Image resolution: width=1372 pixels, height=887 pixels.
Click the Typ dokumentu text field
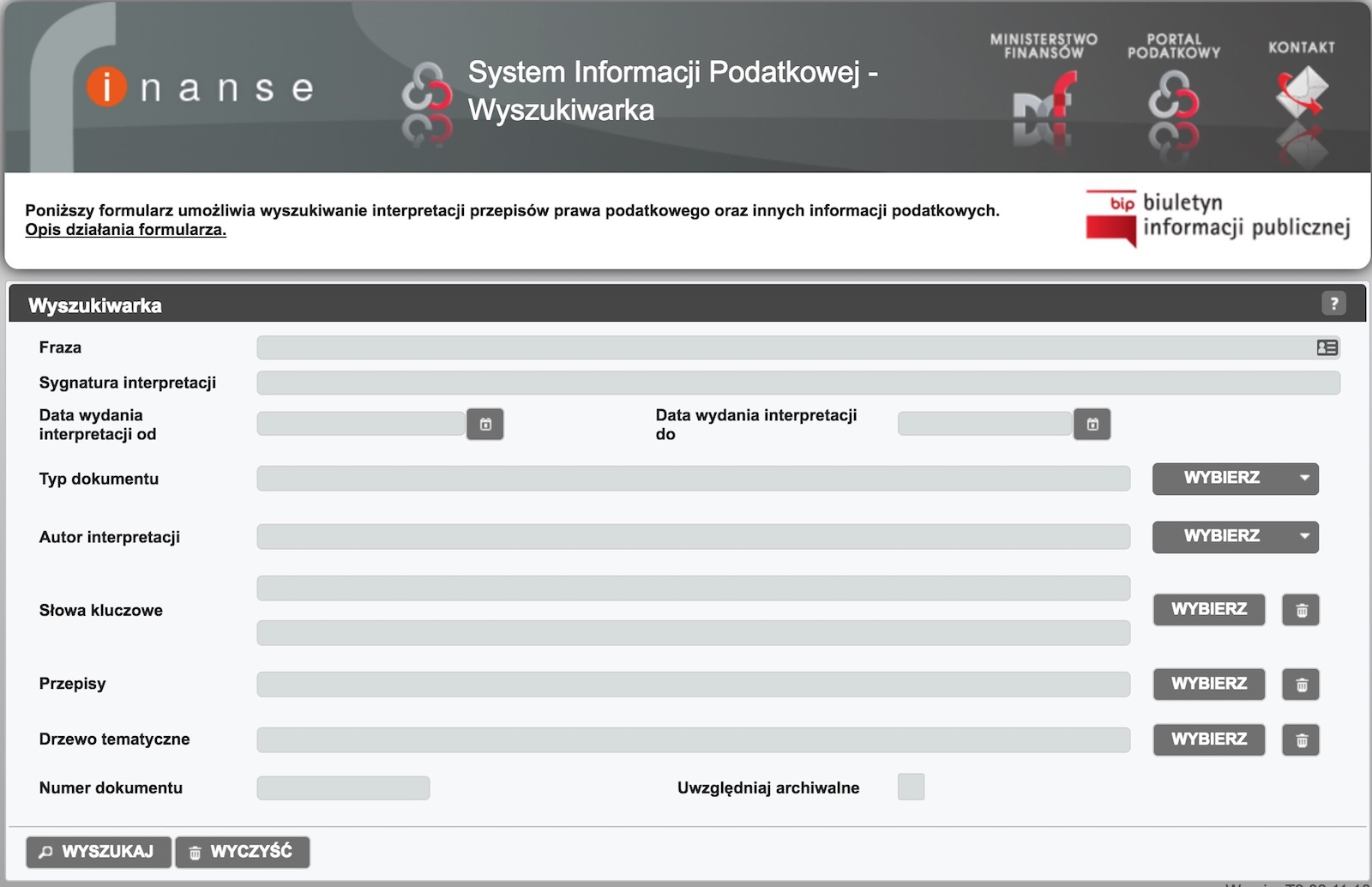pos(694,479)
